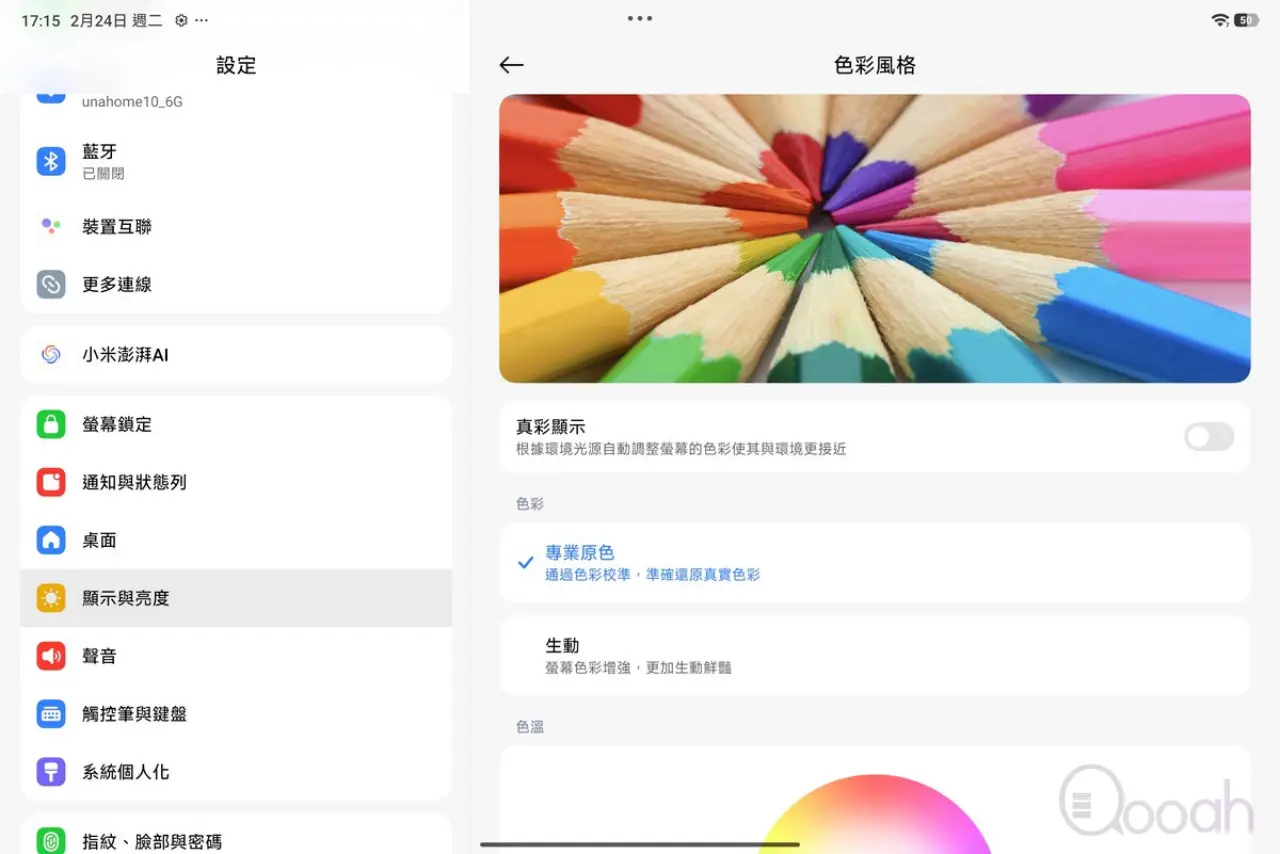Tap the 觸控筆與鍵盤 keyboard icon
The height and width of the screenshot is (854, 1280).
pos(51,715)
